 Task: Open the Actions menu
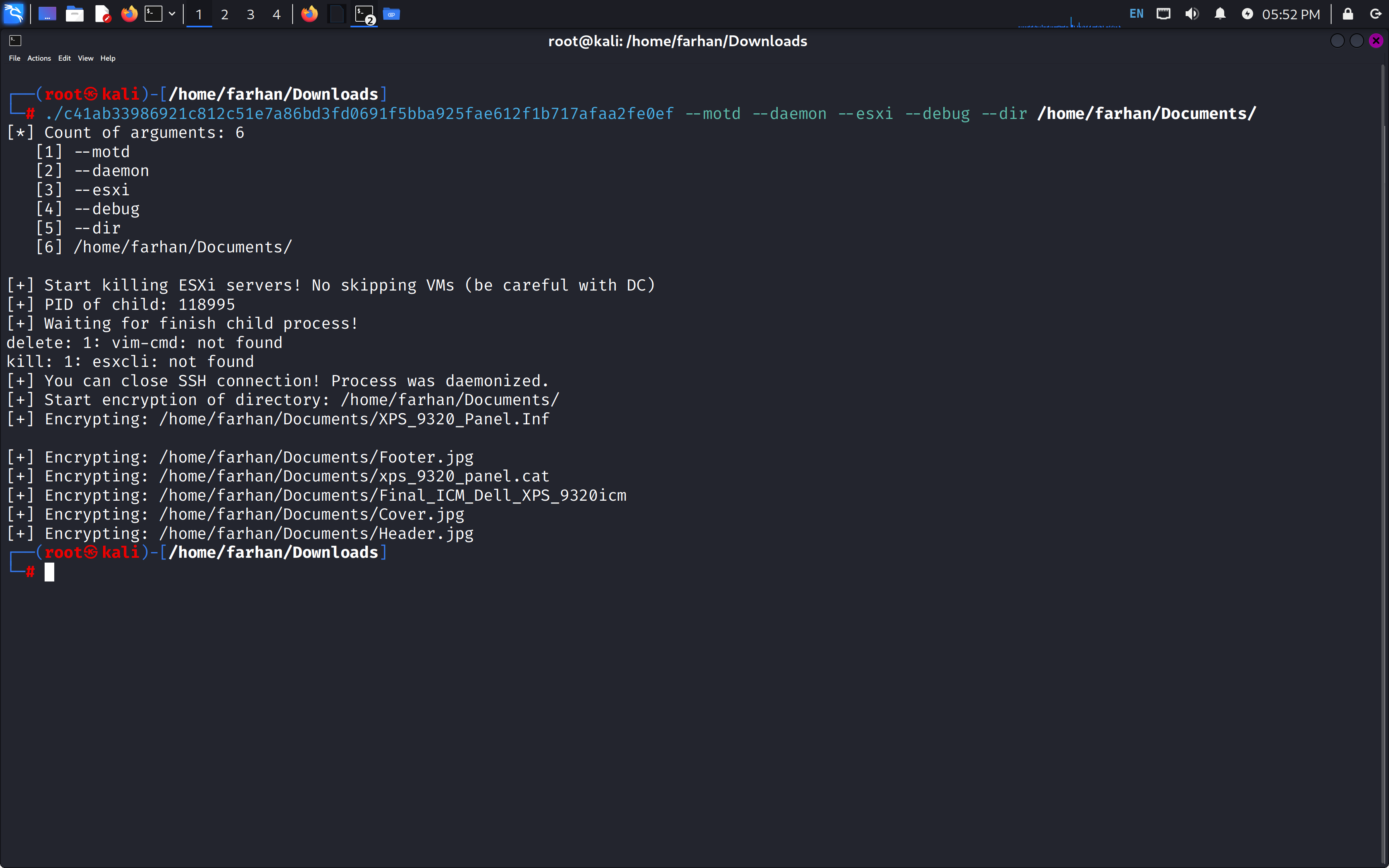[x=39, y=58]
